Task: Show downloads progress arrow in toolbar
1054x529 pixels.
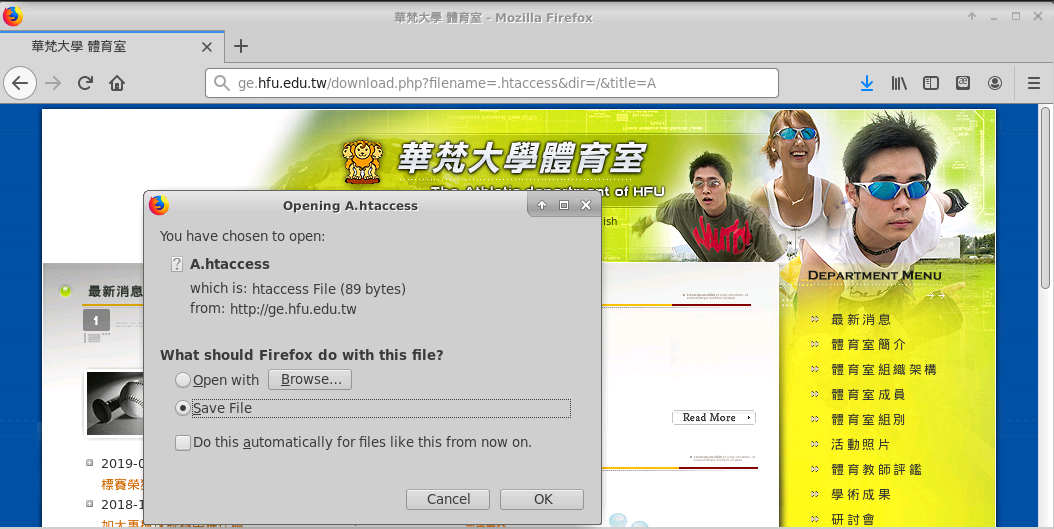Action: tap(867, 83)
